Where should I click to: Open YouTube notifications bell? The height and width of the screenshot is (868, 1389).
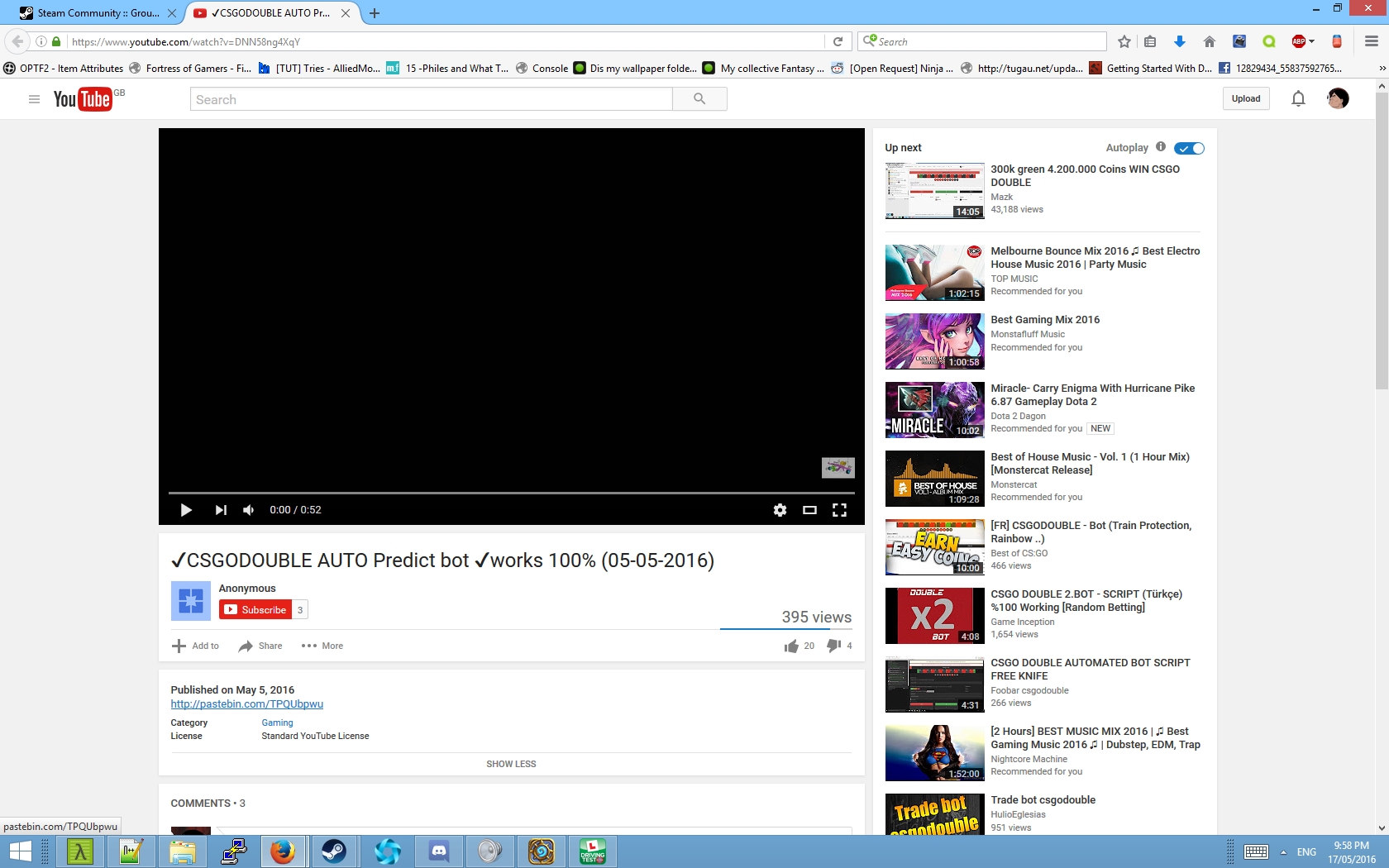tap(1298, 99)
